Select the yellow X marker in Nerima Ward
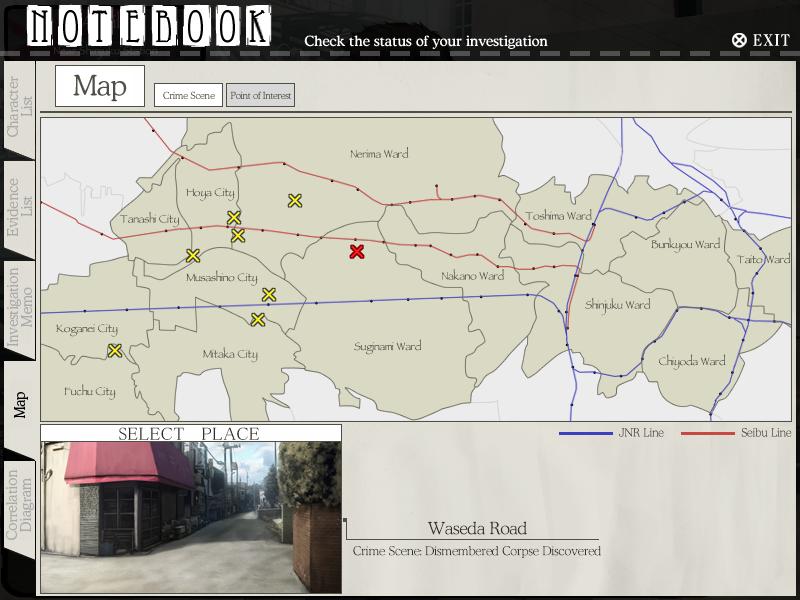Screen dimensions: 800x600 [x=294, y=201]
